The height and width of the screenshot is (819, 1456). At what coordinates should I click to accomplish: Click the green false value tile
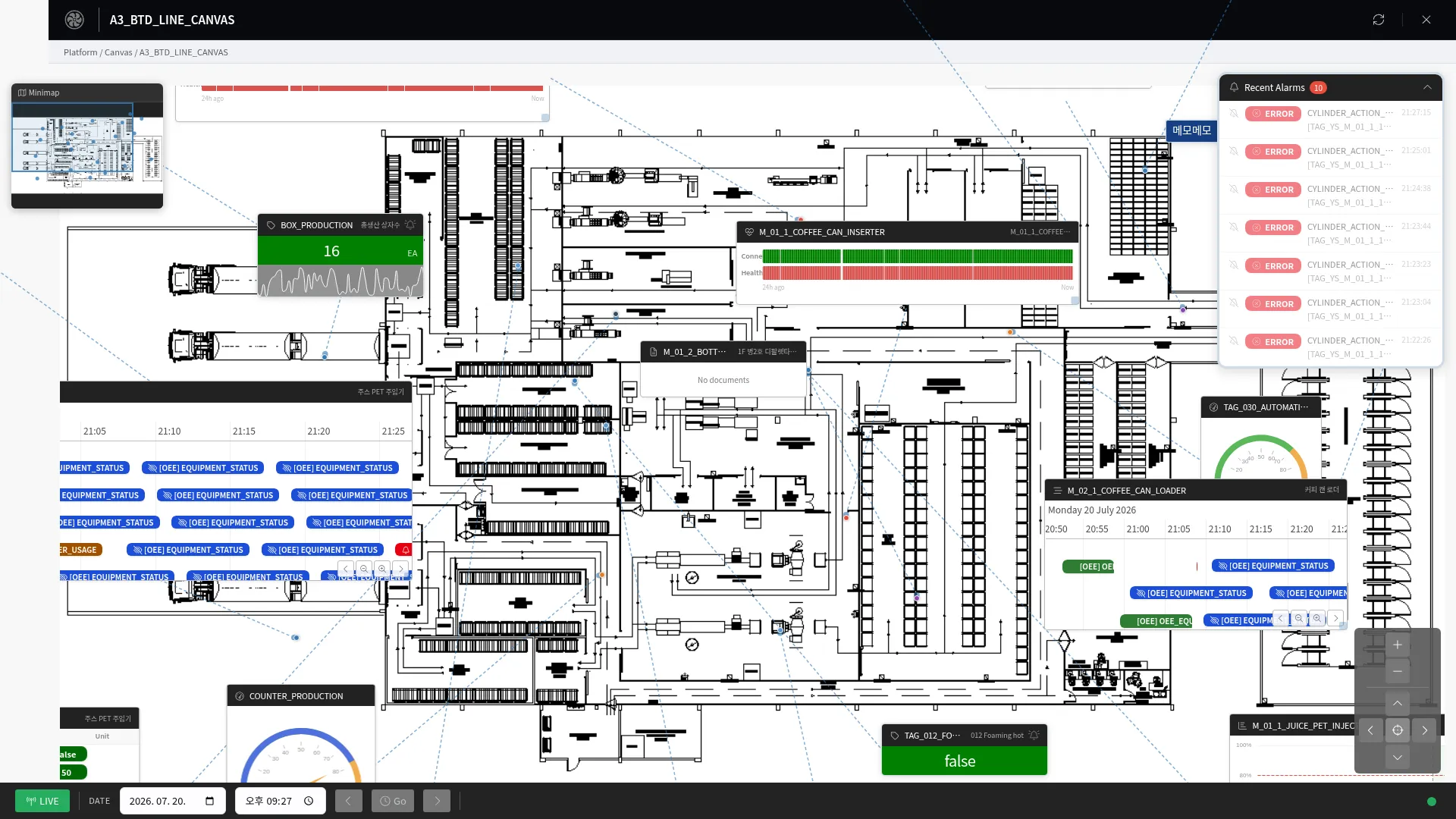[x=964, y=761]
